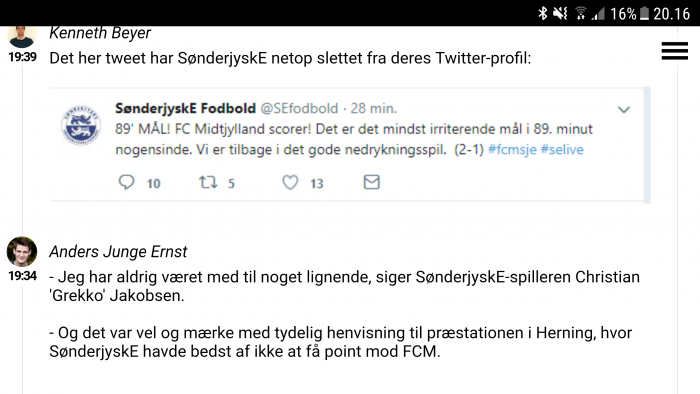The width and height of the screenshot is (700, 394).
Task: Open Kenneth Beyer's profile photo
Action: (22, 37)
